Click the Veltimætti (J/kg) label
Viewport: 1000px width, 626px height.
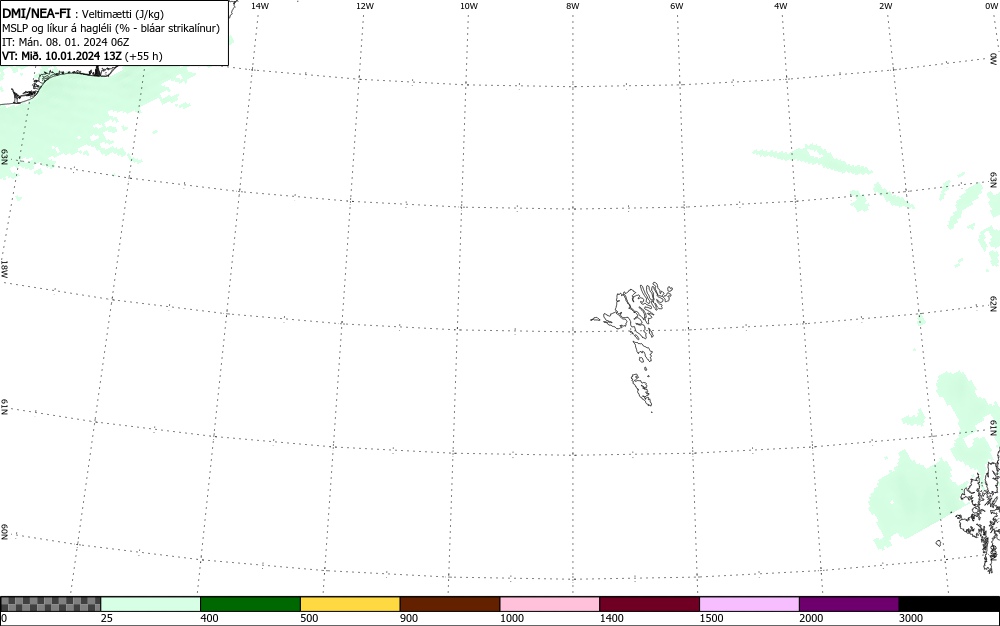(122, 14)
